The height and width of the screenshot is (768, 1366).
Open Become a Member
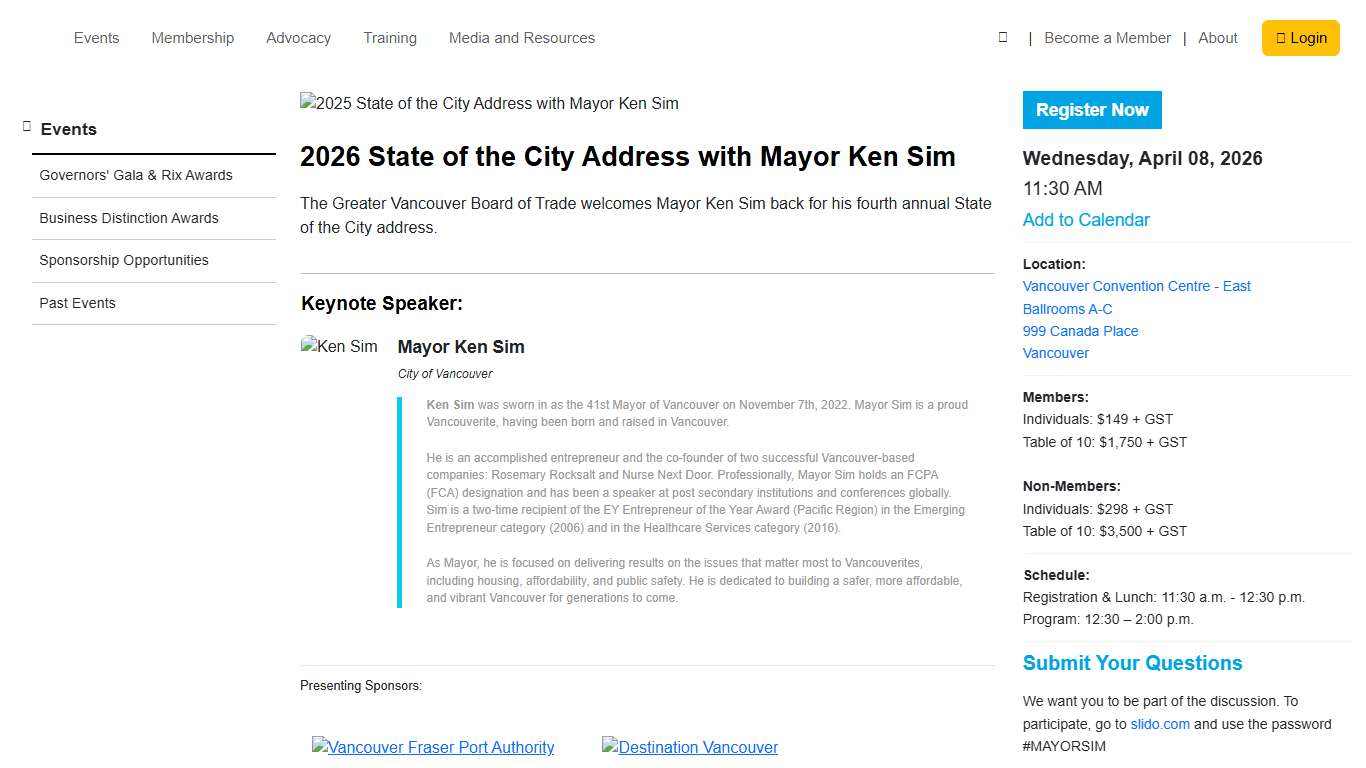click(1107, 37)
